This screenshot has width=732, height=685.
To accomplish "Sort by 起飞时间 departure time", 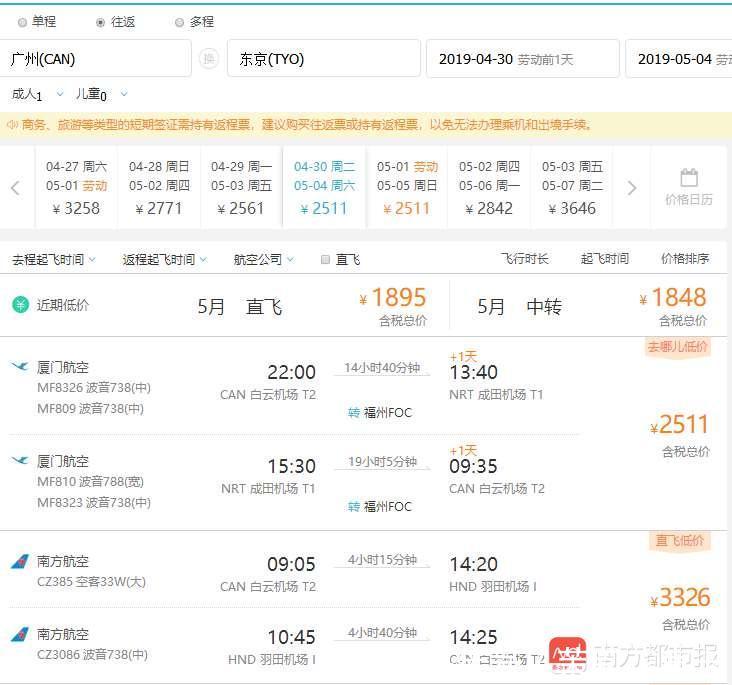I will pyautogui.click(x=605, y=259).
